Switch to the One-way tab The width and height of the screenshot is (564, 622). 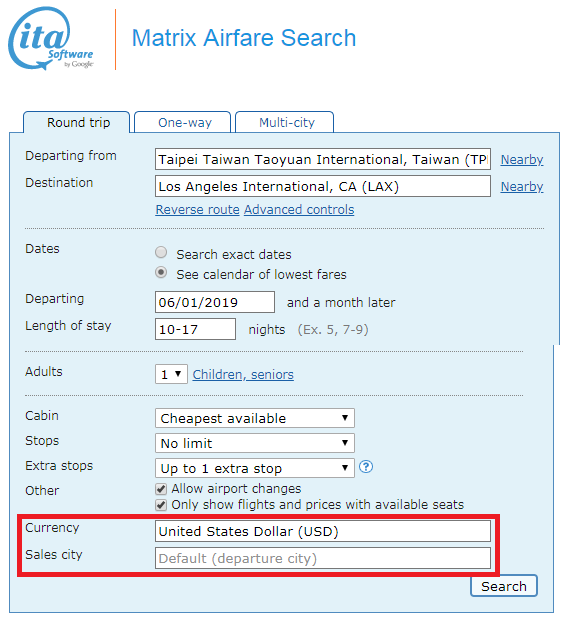tap(183, 122)
